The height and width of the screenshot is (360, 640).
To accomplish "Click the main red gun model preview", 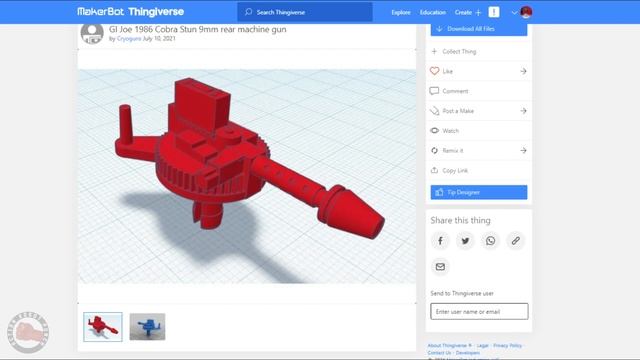I will tap(247, 176).
